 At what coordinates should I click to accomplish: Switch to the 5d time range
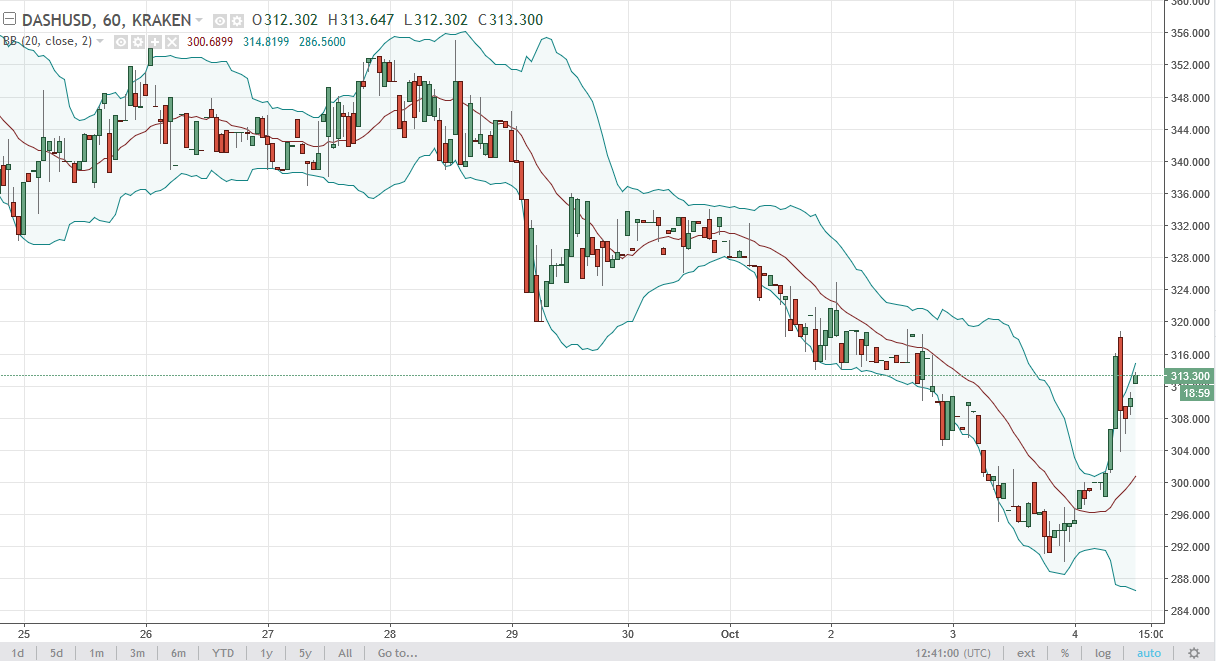click(57, 653)
